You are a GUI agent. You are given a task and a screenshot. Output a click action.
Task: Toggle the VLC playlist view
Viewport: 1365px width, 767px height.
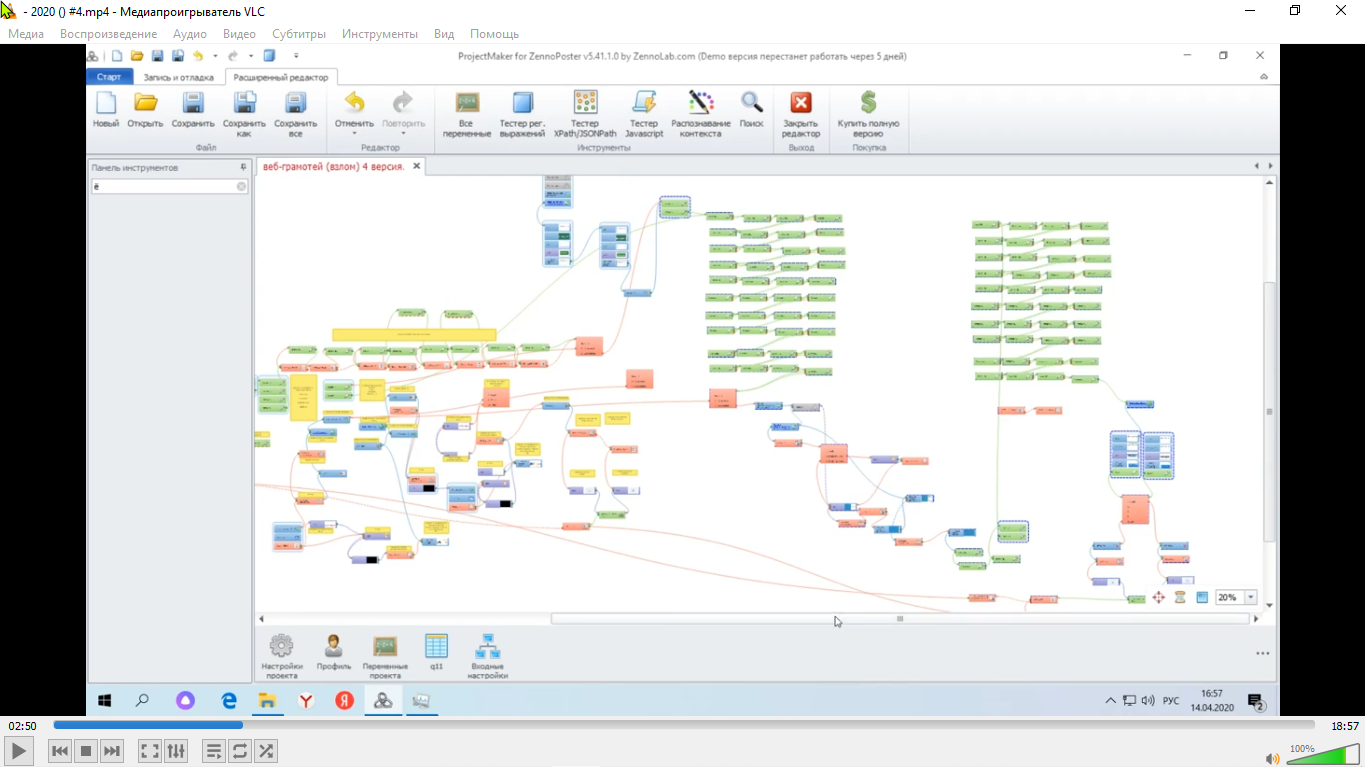[213, 751]
